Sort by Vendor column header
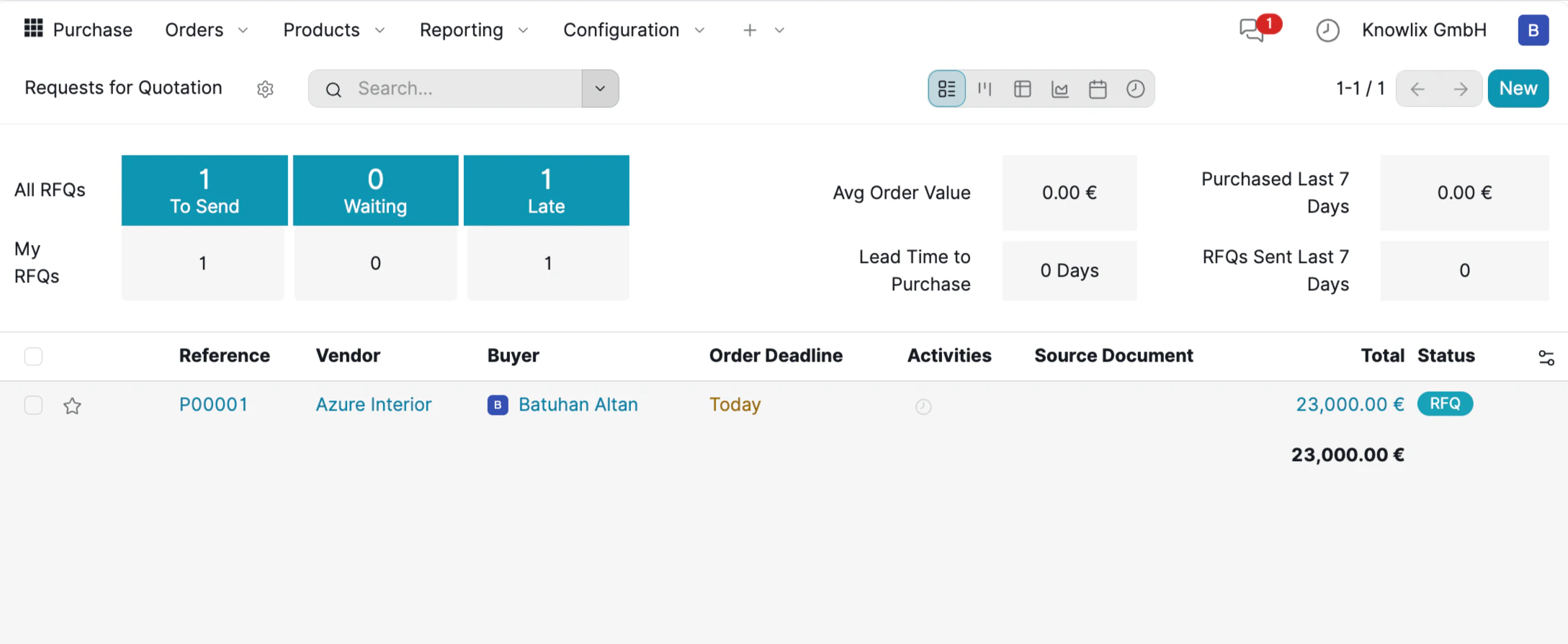The height and width of the screenshot is (644, 1568). coord(348,356)
